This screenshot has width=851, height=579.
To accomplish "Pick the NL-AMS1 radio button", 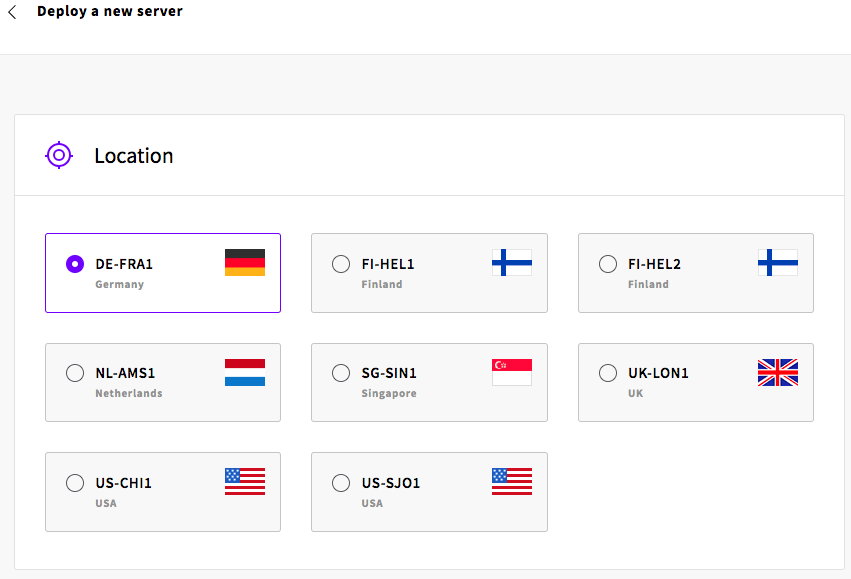I will click(75, 373).
